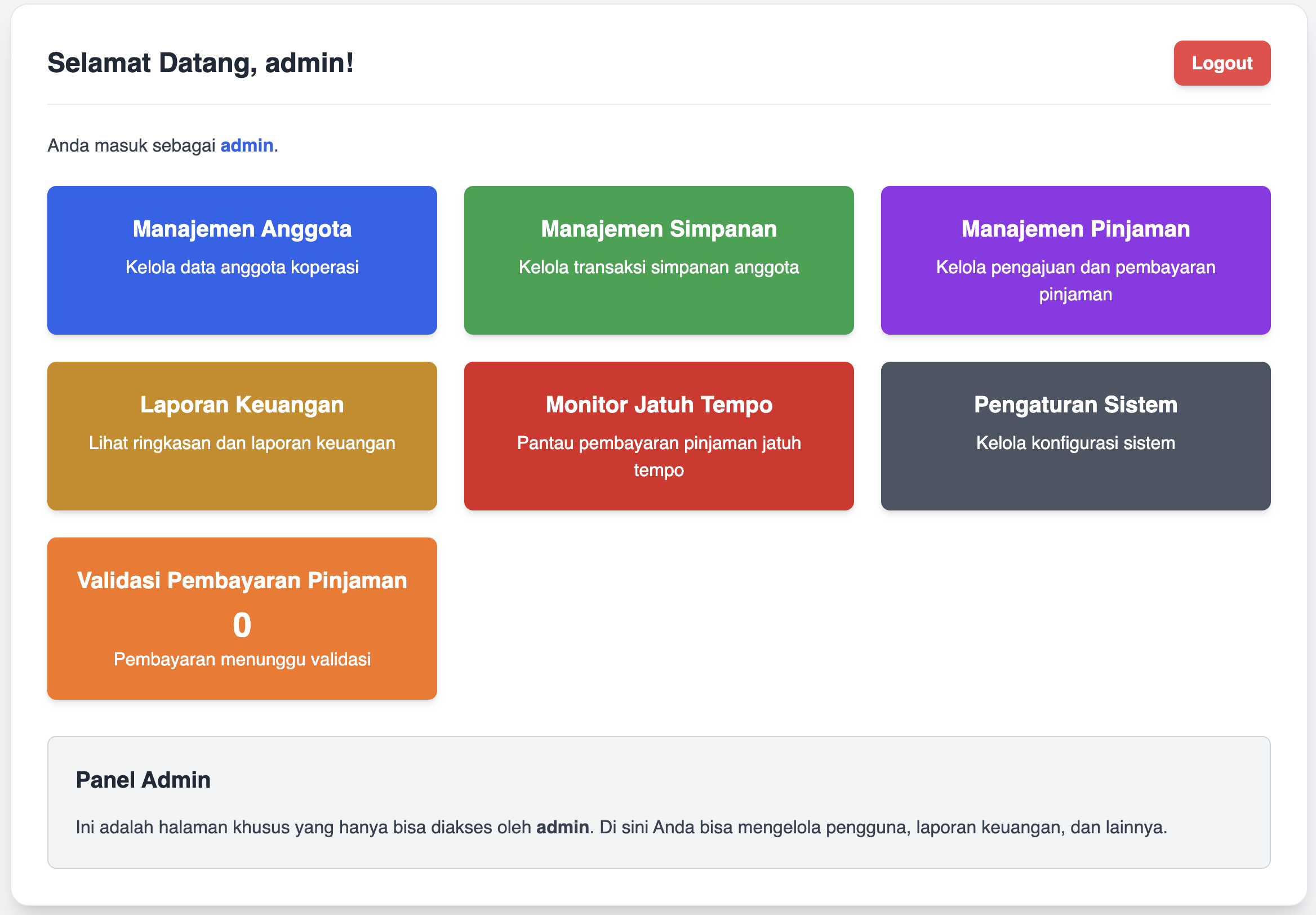This screenshot has height=915, width=1316.
Task: Click the 'Lihat ringkasan dan laporan keuangan' text
Action: tap(242, 443)
